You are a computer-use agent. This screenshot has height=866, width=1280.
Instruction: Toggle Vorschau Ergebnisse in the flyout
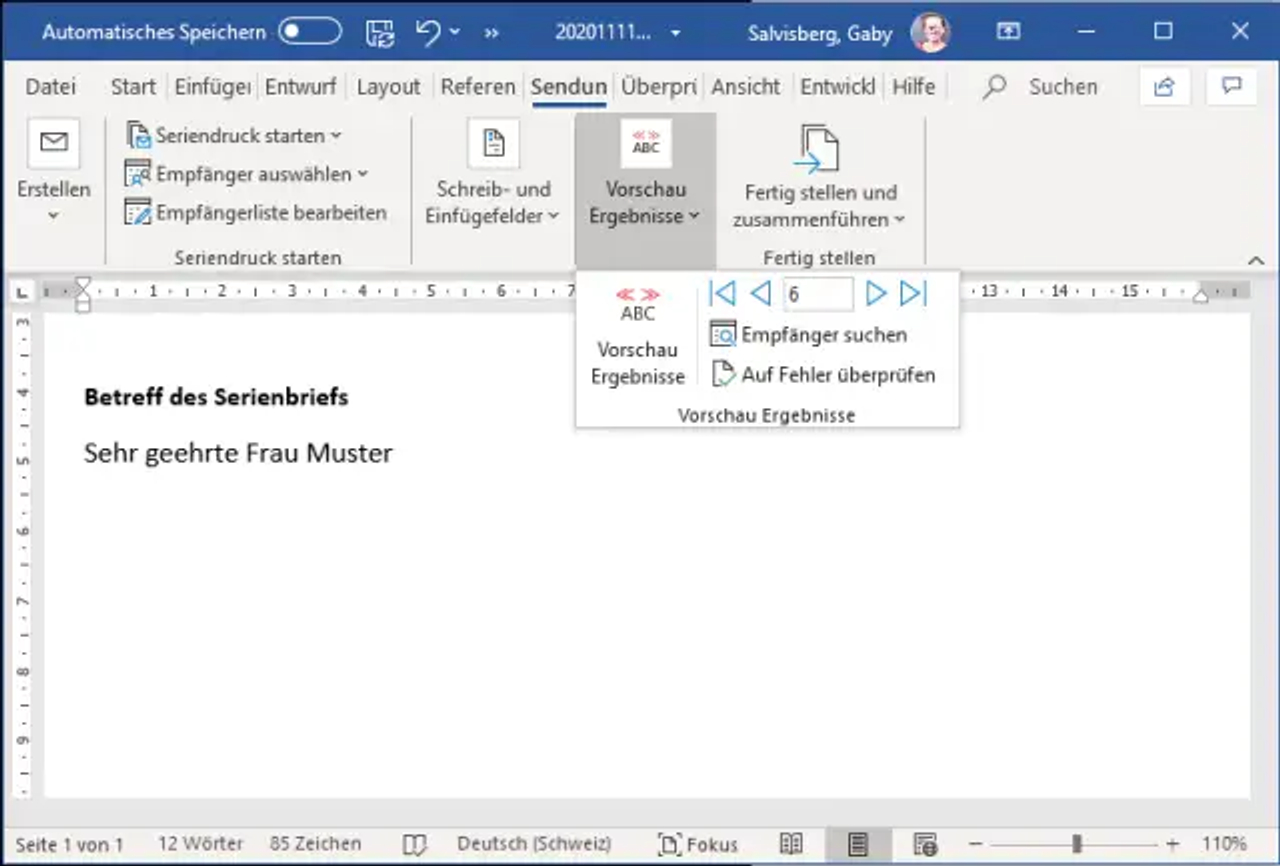pos(638,336)
